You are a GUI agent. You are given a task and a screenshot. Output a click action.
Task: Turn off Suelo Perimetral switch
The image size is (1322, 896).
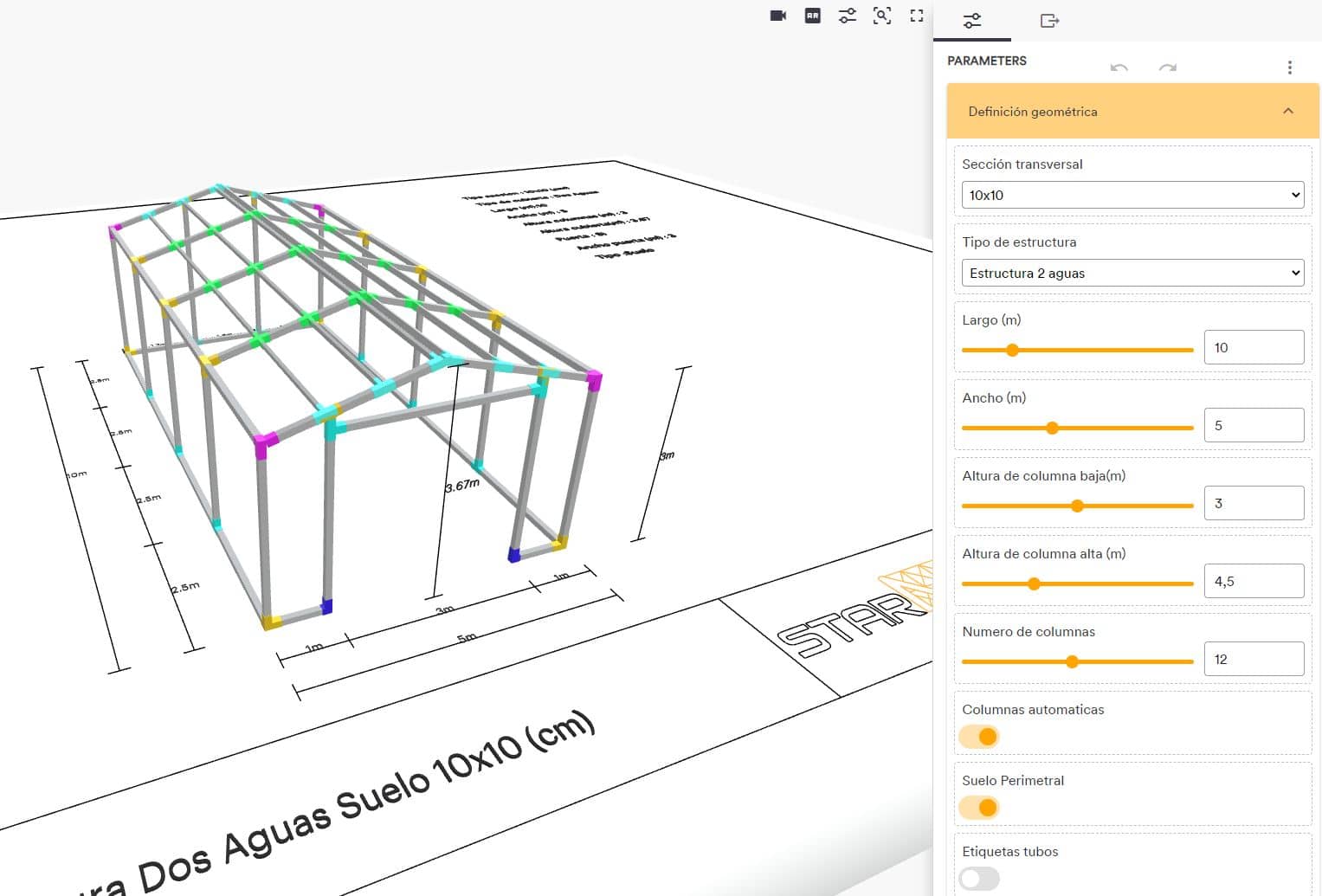point(979,808)
